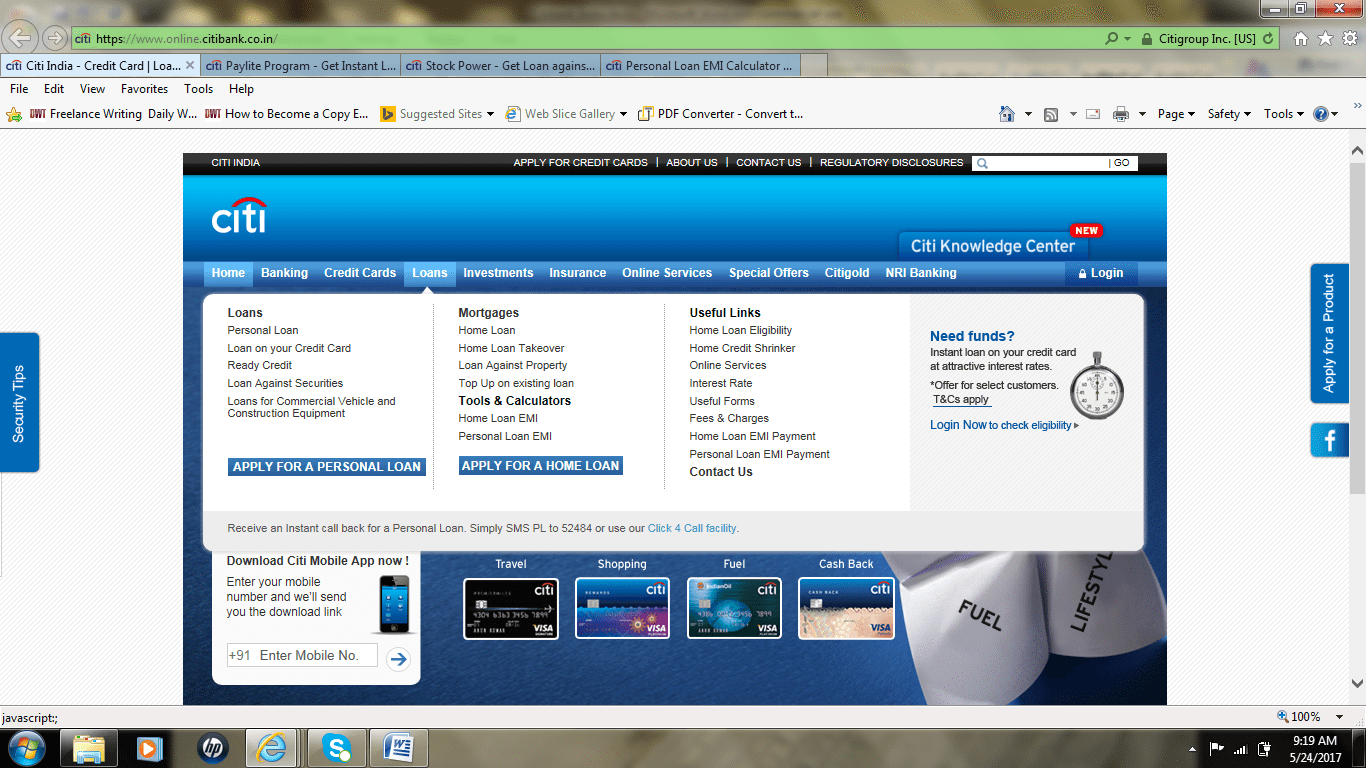Click the Add to Favorites bar star icon
The height and width of the screenshot is (768, 1366).
point(14,114)
